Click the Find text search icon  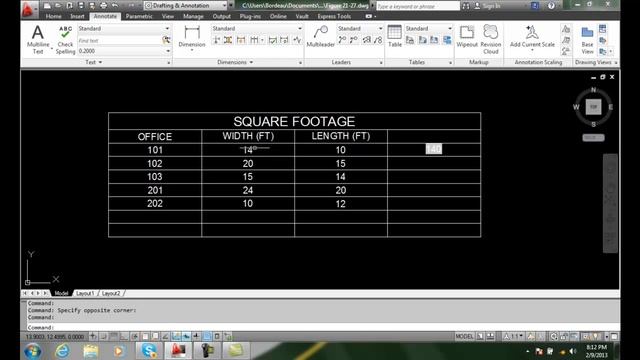[x=166, y=40]
